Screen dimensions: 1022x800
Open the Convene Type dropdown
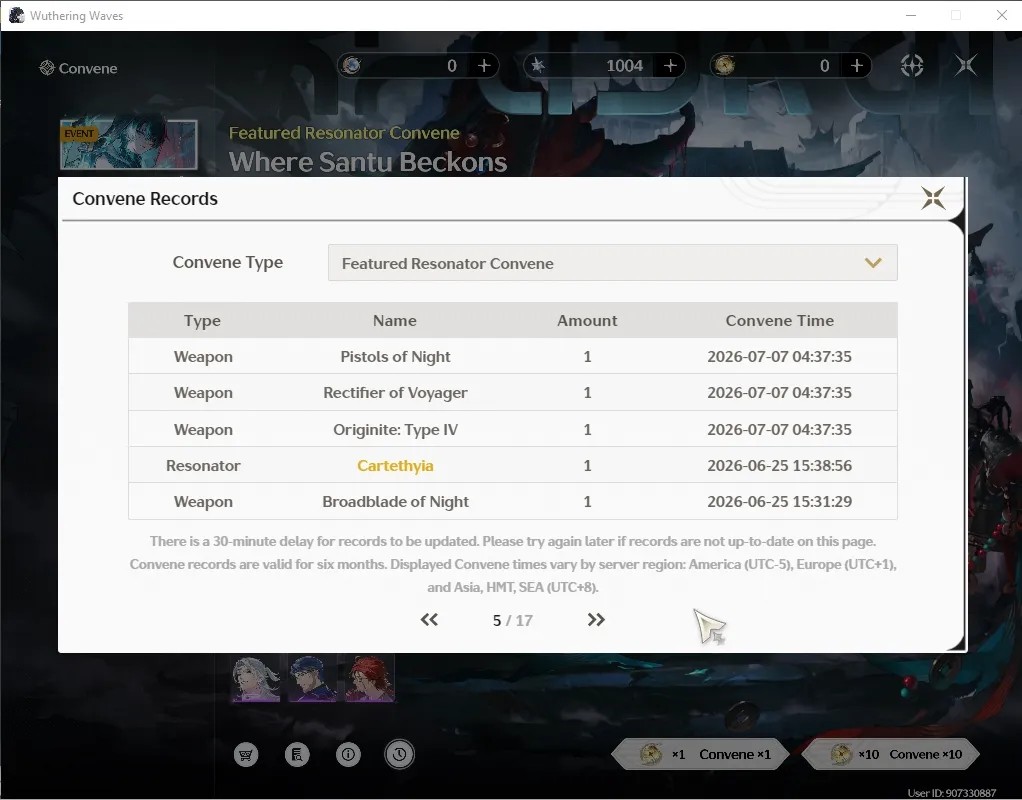(x=613, y=263)
